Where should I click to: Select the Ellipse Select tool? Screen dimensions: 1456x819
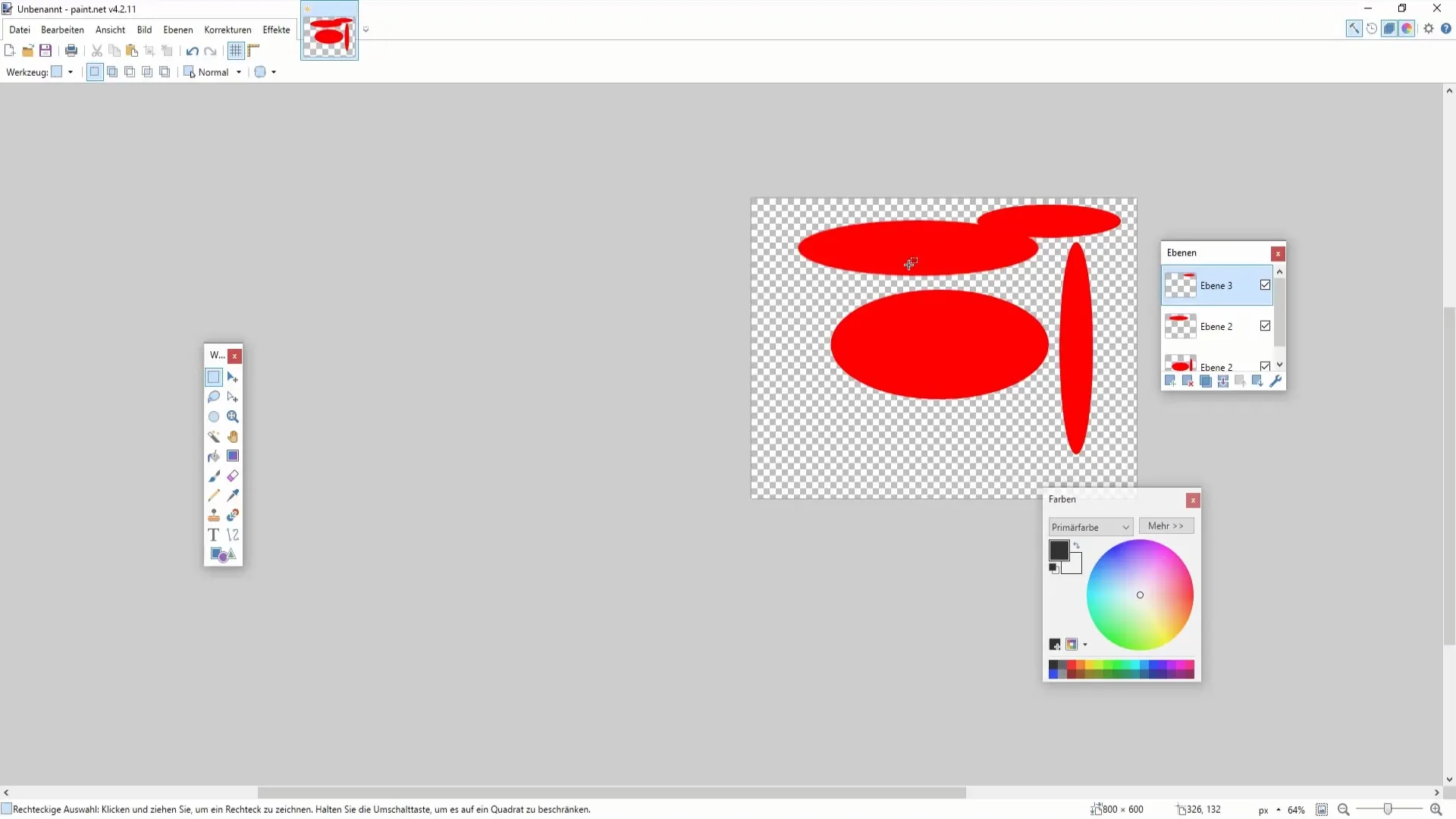214,416
